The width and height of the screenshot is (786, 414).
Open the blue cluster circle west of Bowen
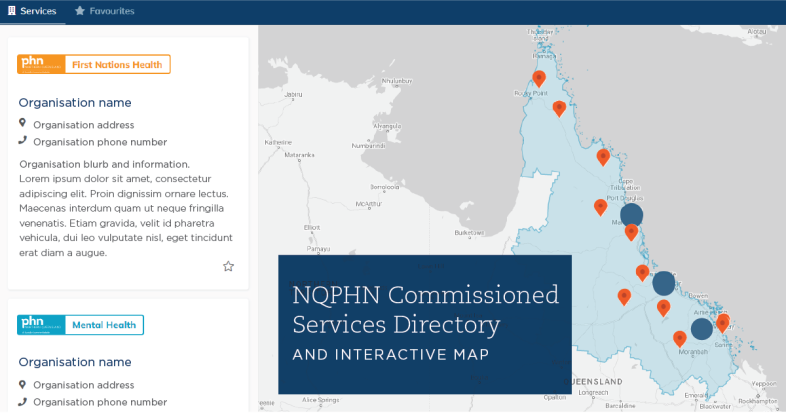(x=664, y=284)
